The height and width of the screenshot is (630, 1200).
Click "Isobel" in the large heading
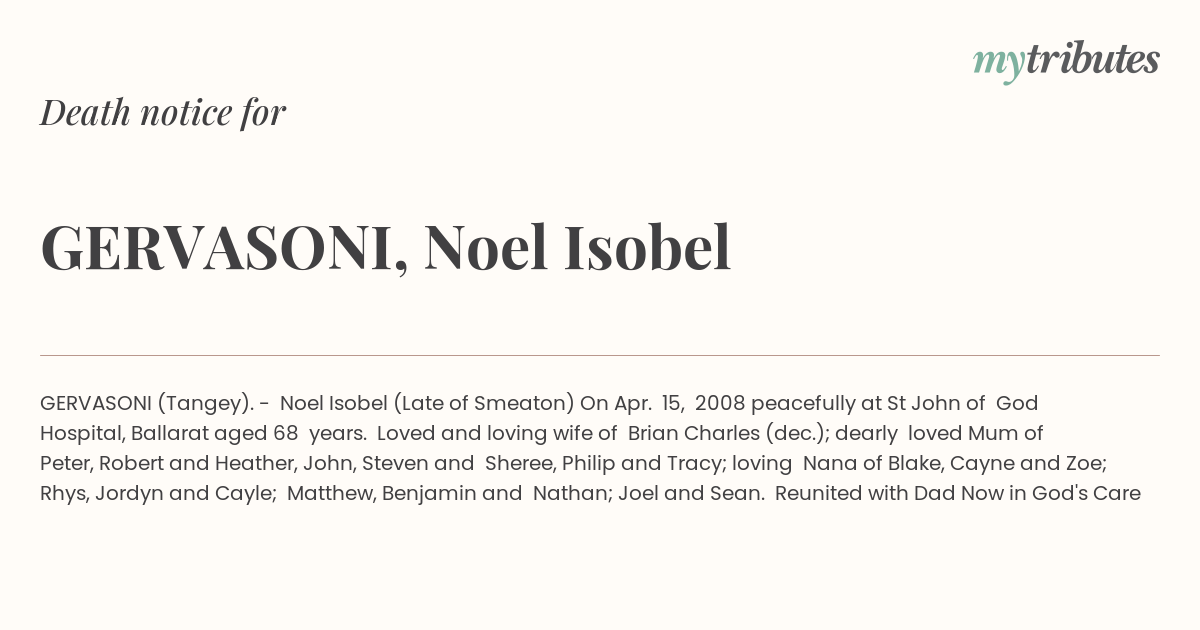click(647, 247)
